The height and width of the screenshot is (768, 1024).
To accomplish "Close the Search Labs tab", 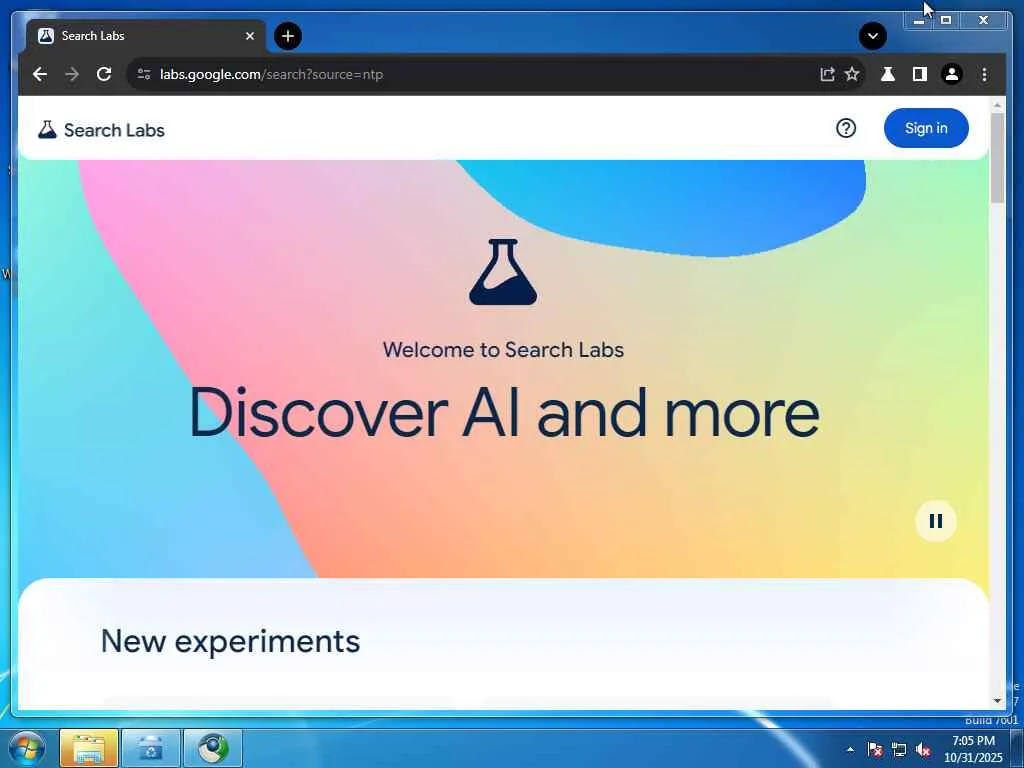I will pyautogui.click(x=249, y=36).
